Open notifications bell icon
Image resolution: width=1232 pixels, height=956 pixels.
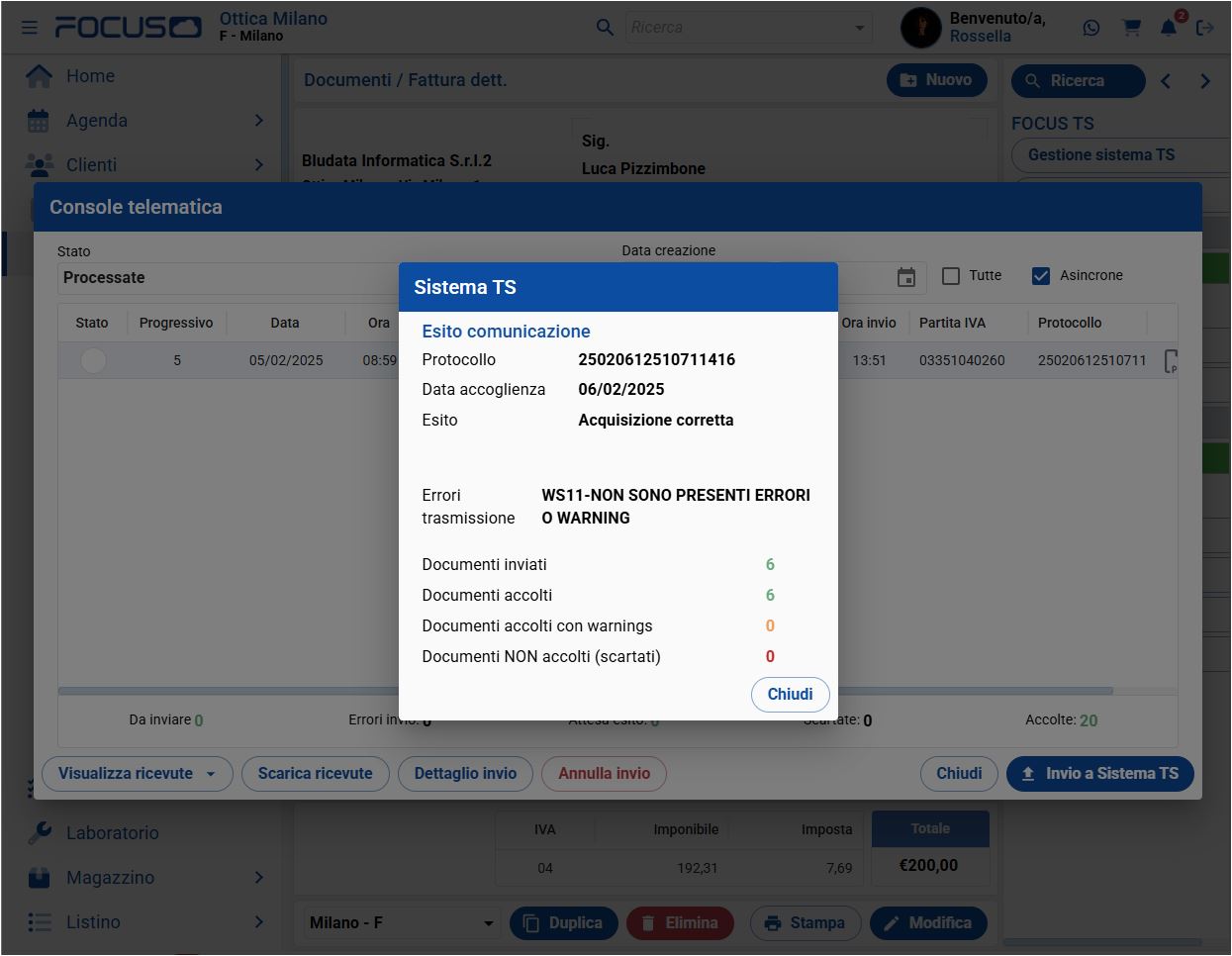pyautogui.click(x=1169, y=28)
